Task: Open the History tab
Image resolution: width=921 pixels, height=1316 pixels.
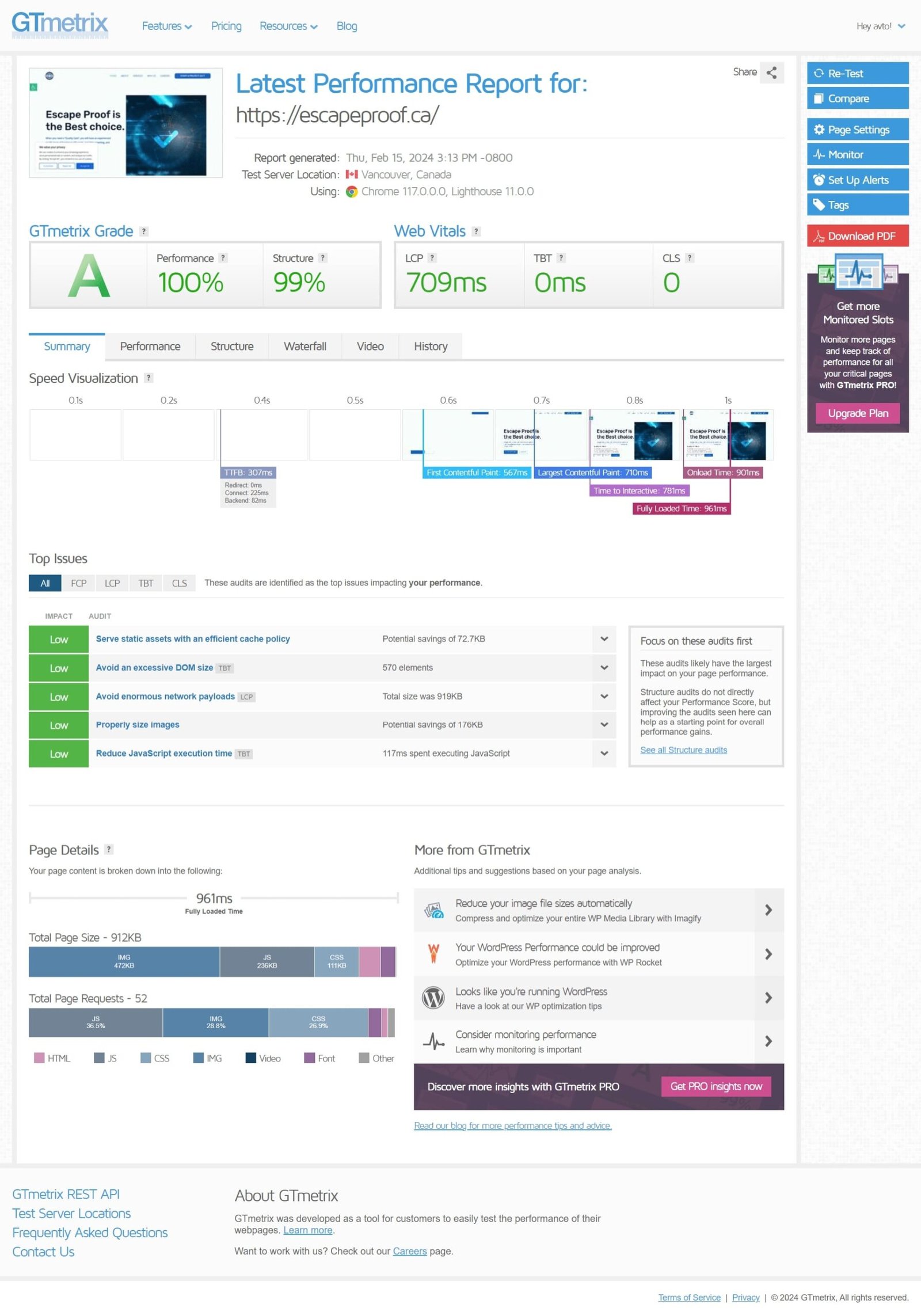Action: point(430,347)
